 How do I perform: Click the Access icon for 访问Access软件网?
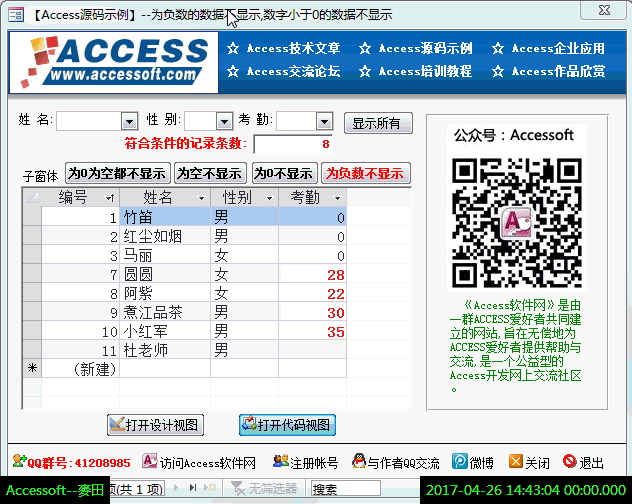[150, 461]
